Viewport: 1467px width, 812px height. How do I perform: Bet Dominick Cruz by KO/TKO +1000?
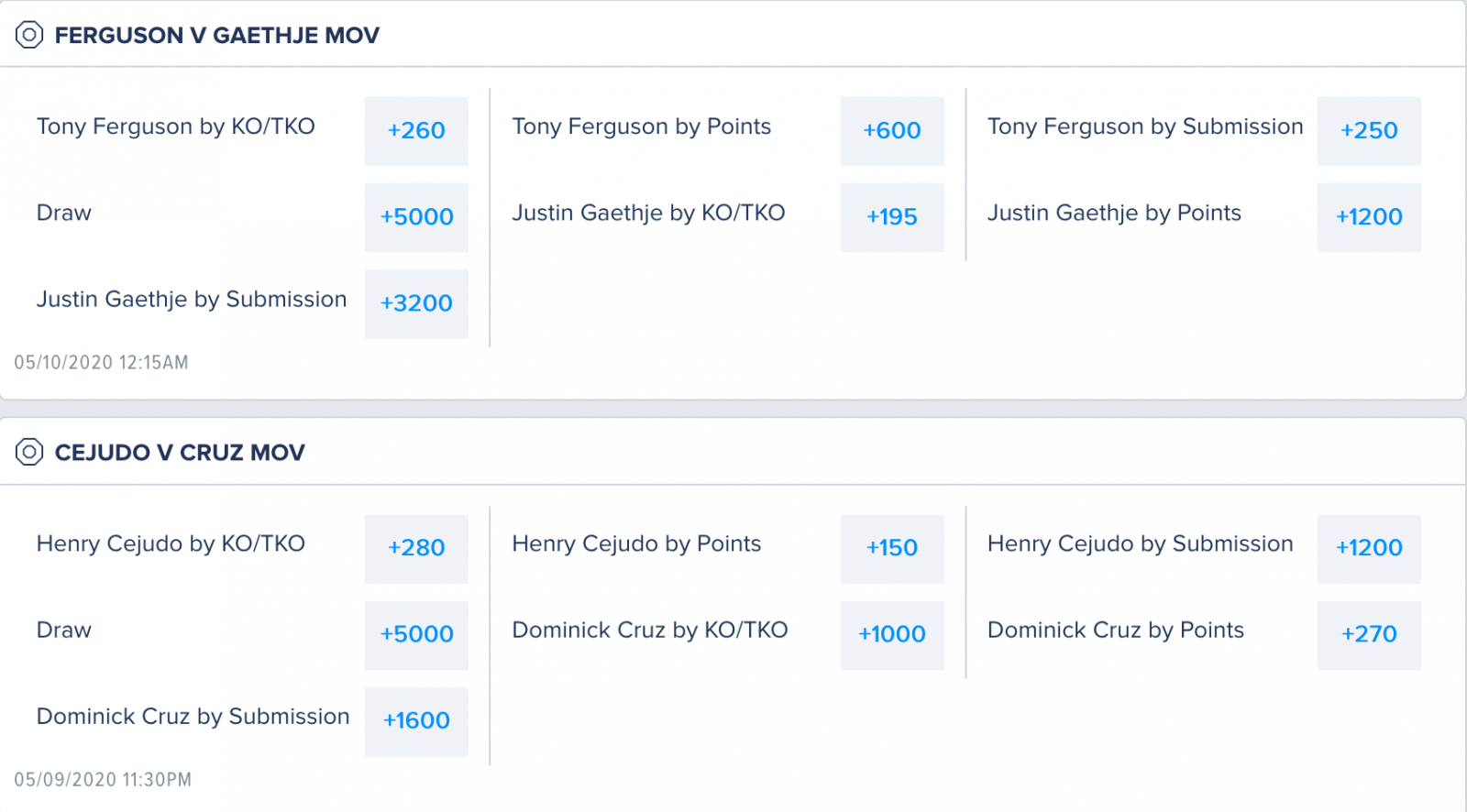pyautogui.click(x=892, y=635)
